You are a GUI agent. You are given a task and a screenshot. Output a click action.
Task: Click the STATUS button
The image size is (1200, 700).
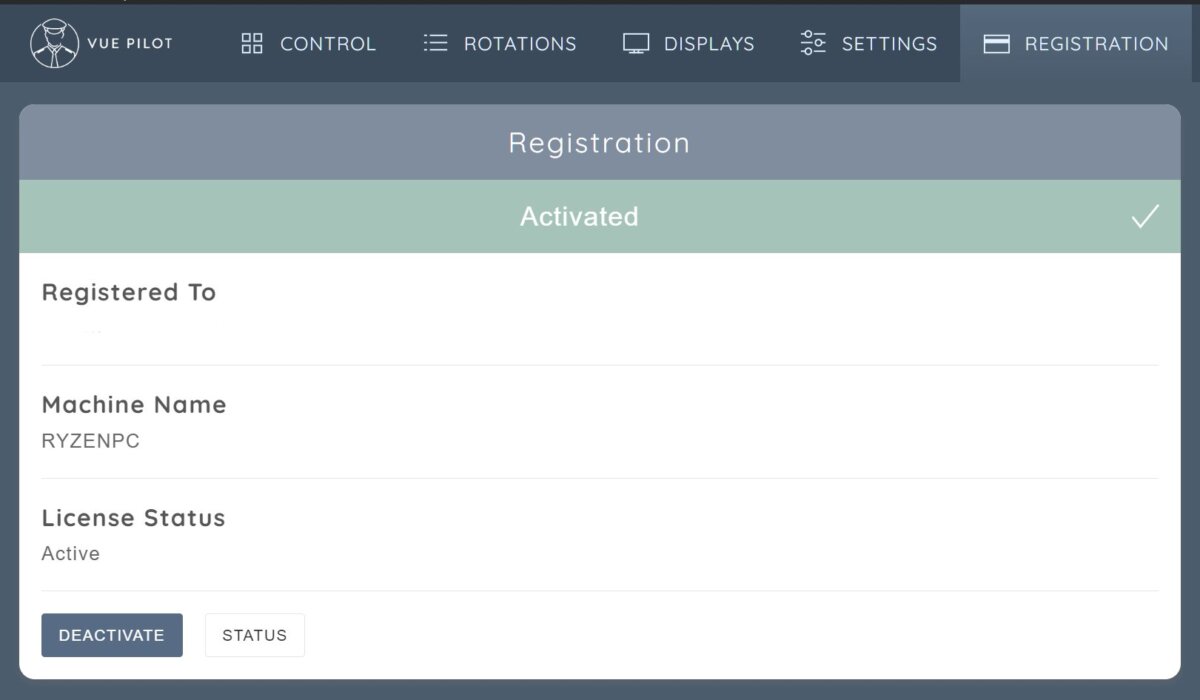click(x=255, y=634)
